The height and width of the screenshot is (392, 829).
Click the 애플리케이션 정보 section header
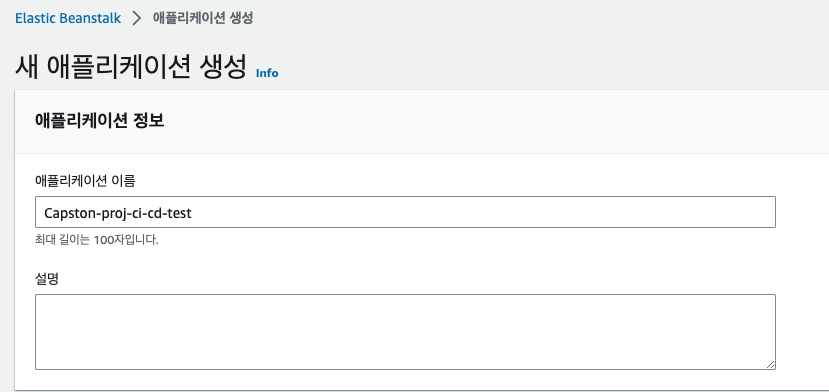[x=100, y=121]
